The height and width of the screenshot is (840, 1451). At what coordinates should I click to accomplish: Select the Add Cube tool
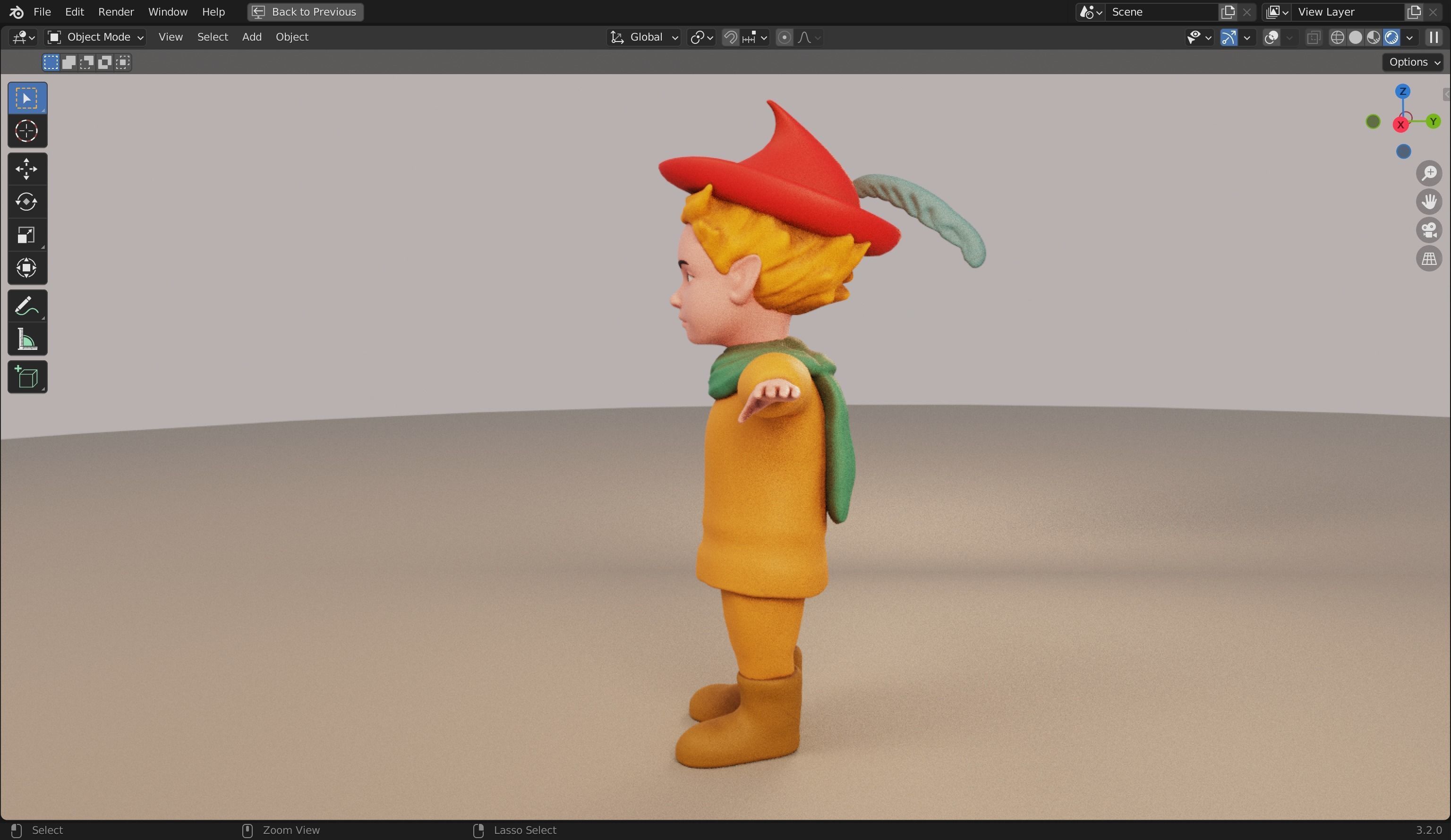(27, 377)
